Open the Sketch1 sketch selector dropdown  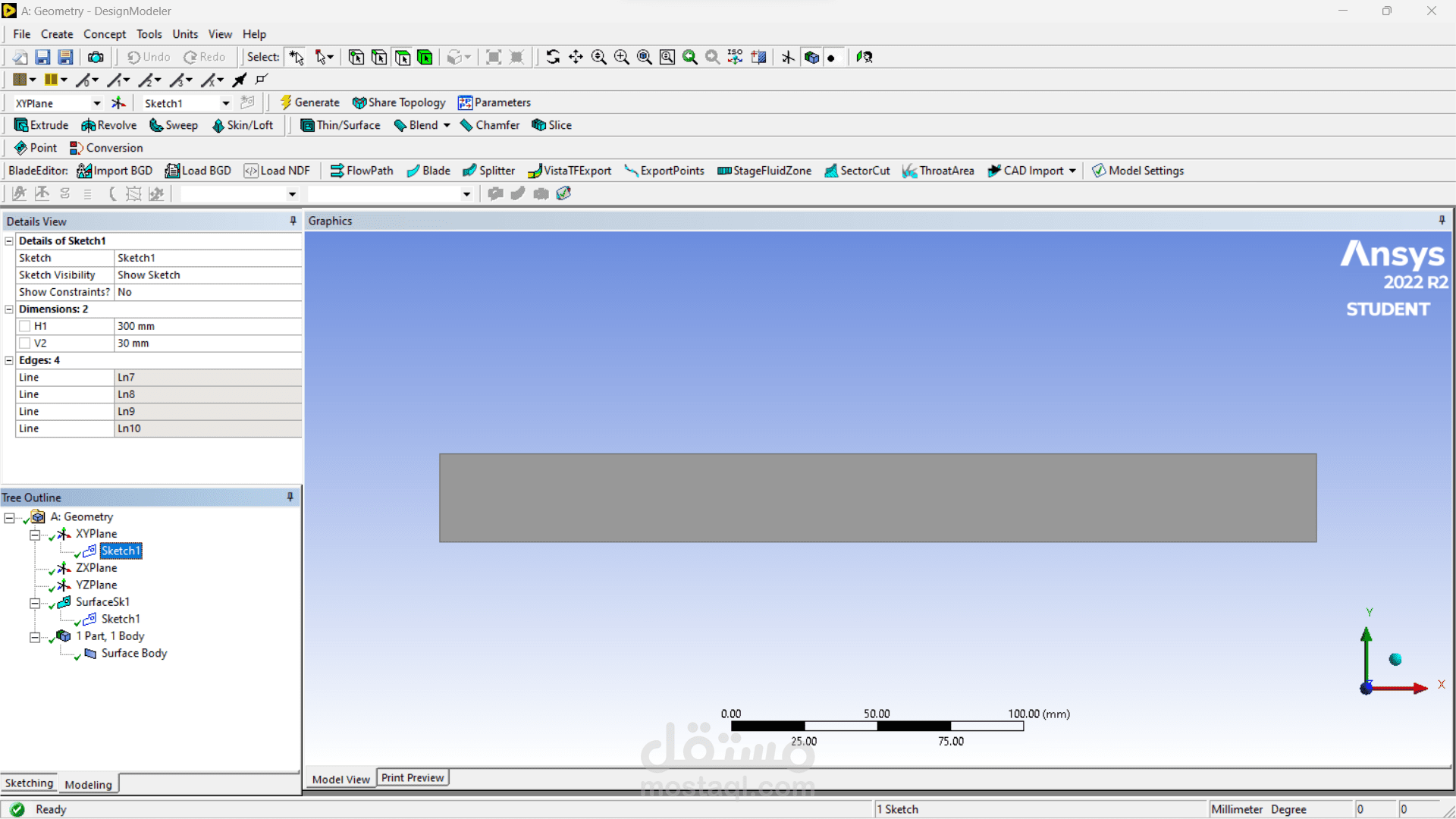(x=226, y=103)
